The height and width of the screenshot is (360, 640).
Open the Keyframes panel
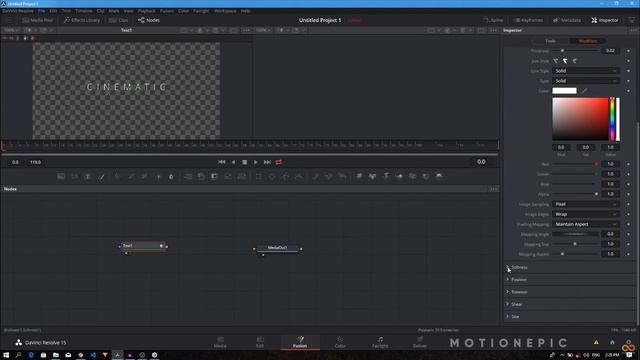(528, 20)
